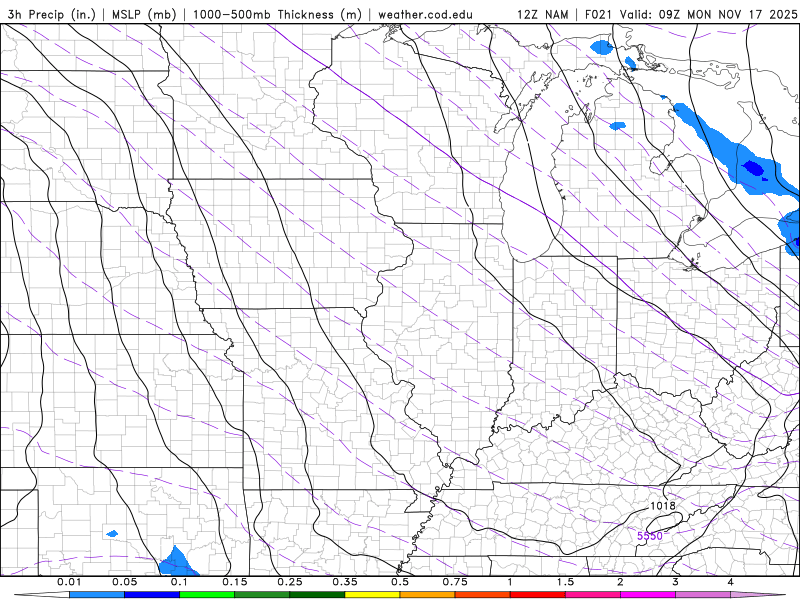Select the "MSLP (mb)" header label

(144, 14)
